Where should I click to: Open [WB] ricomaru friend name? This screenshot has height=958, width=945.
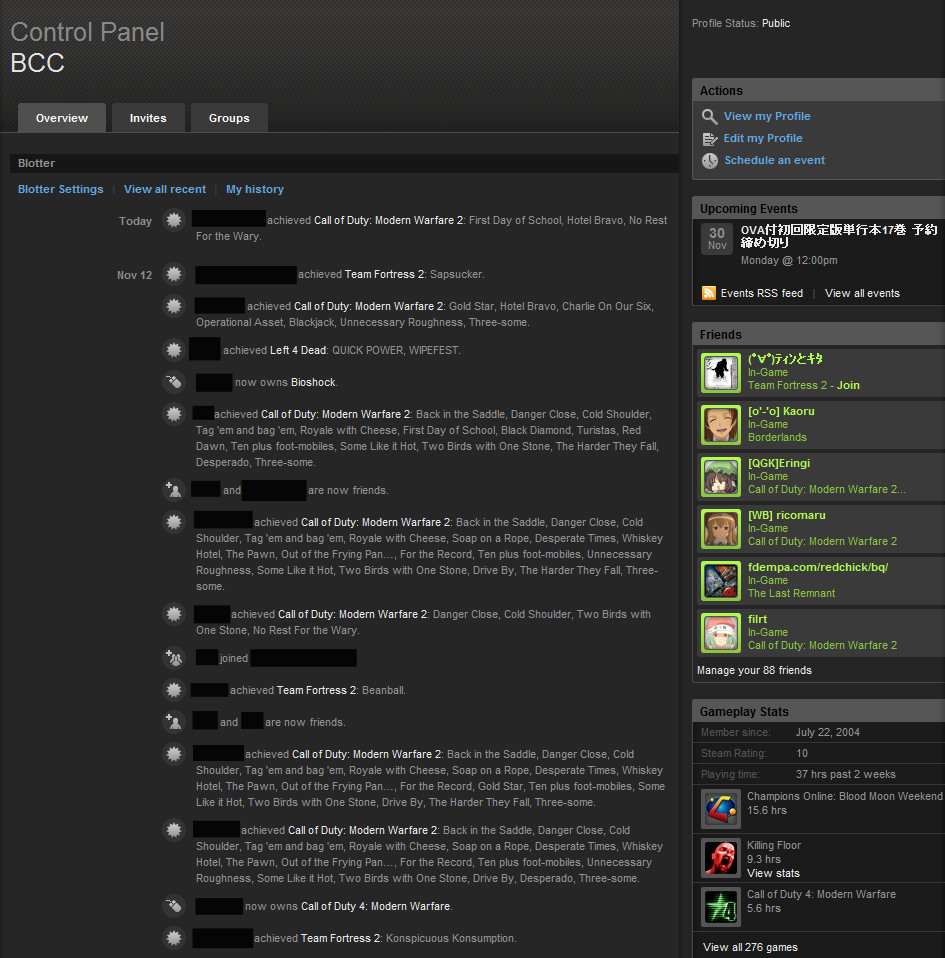[787, 515]
